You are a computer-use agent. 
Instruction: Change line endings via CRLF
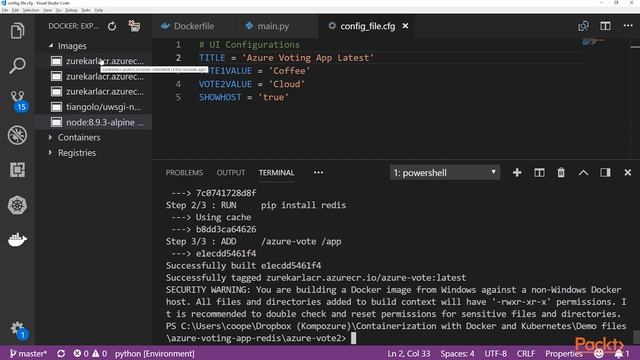tap(526, 353)
